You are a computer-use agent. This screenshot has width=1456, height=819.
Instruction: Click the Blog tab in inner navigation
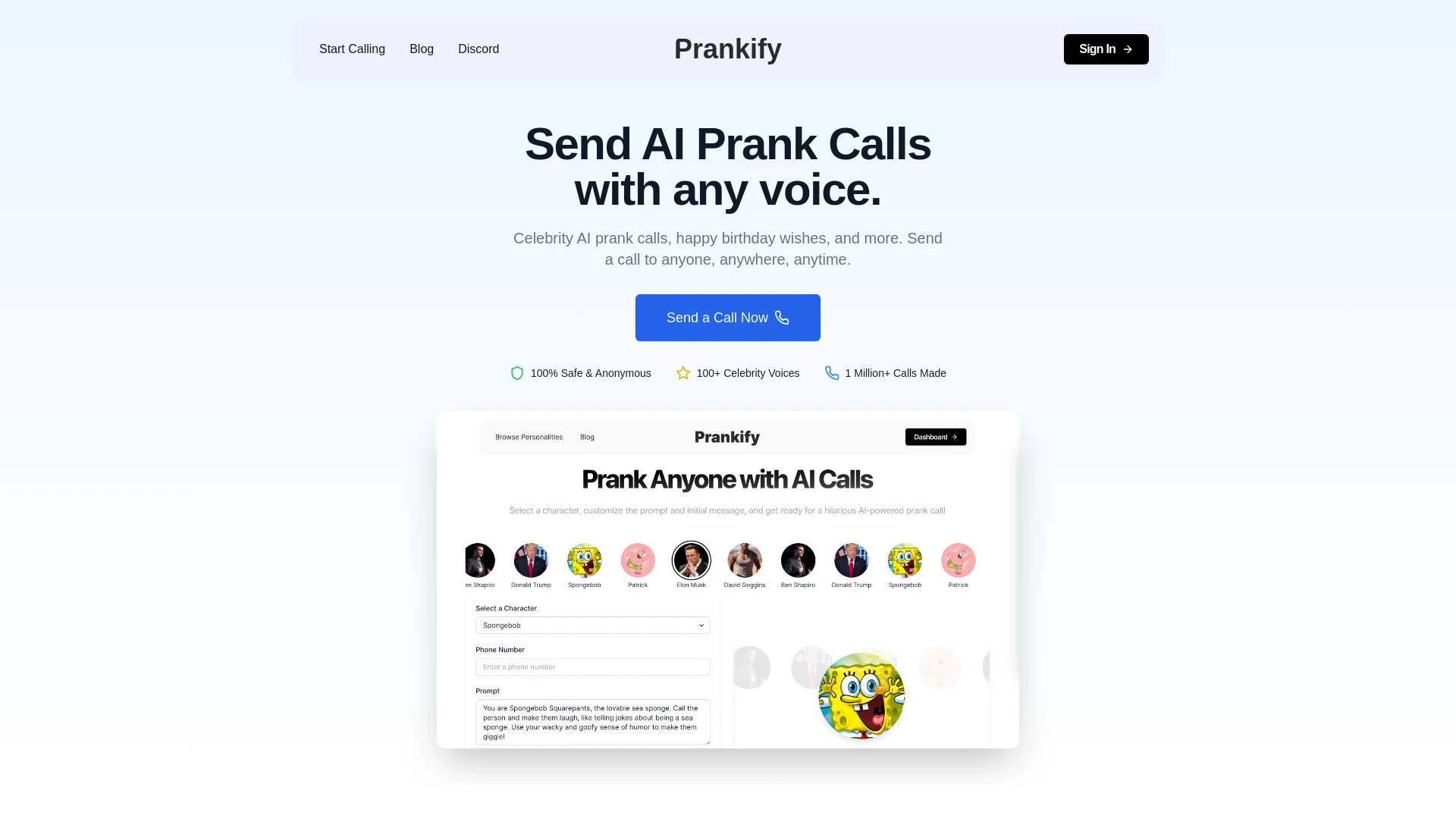(587, 437)
